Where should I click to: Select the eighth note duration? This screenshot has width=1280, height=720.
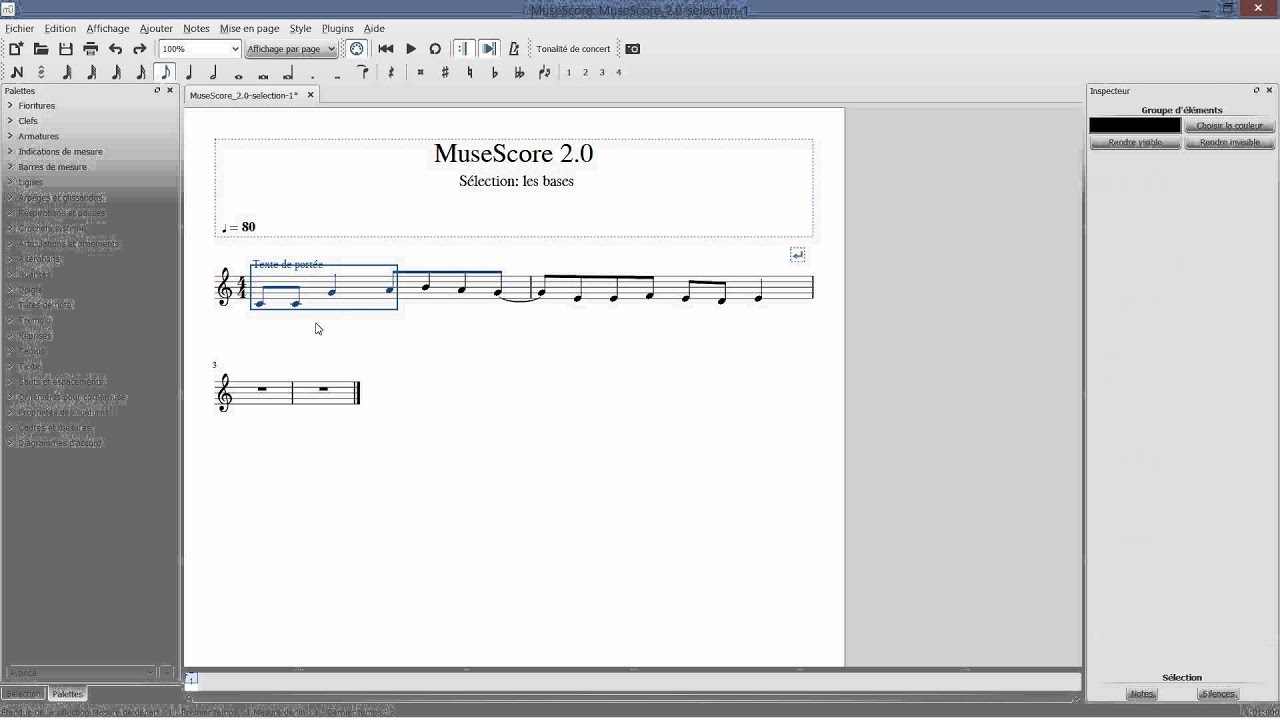click(165, 72)
